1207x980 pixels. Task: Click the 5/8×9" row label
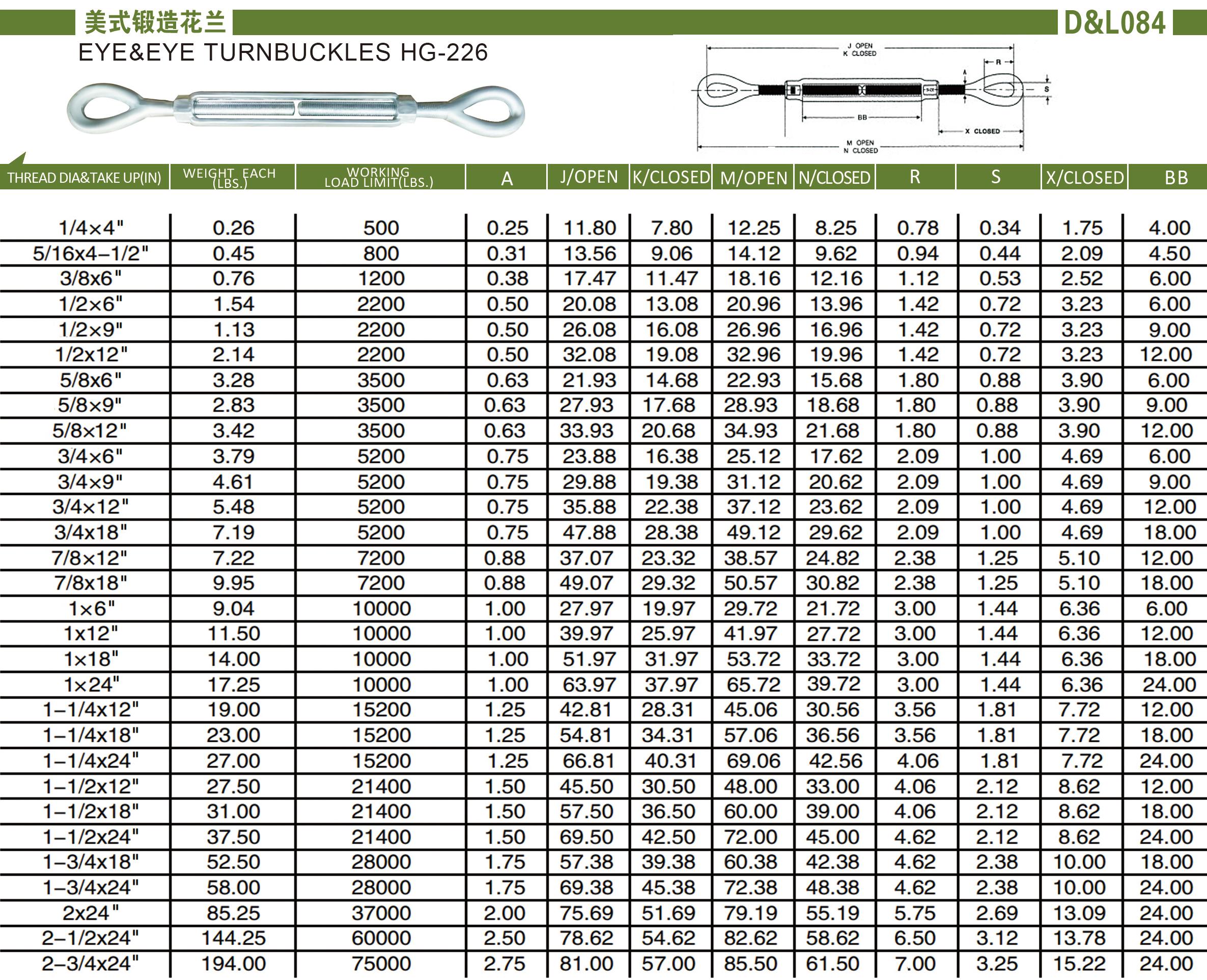point(90,405)
